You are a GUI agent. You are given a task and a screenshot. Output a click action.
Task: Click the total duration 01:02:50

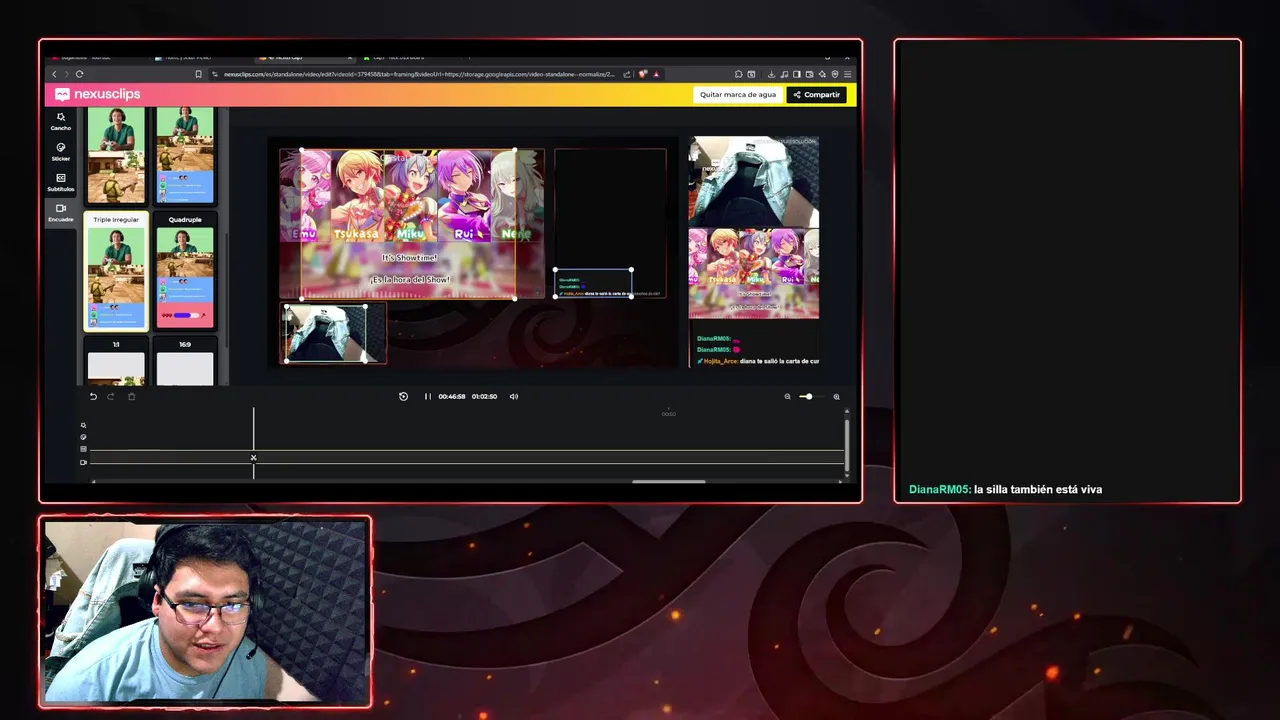point(484,397)
